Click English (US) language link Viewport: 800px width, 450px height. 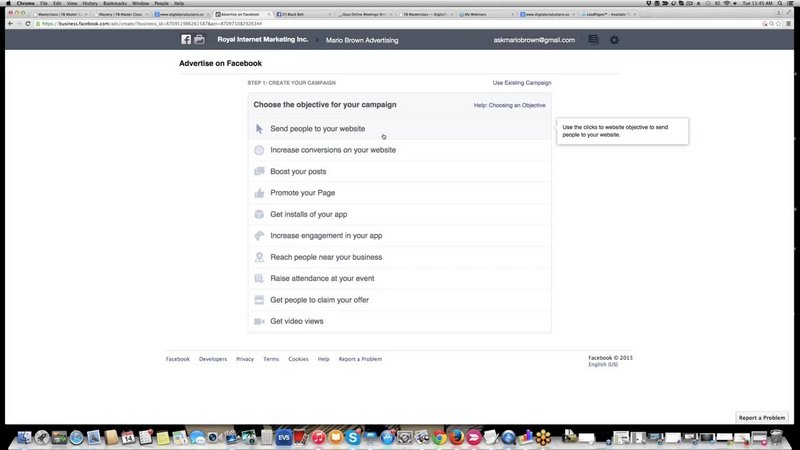[x=603, y=365]
